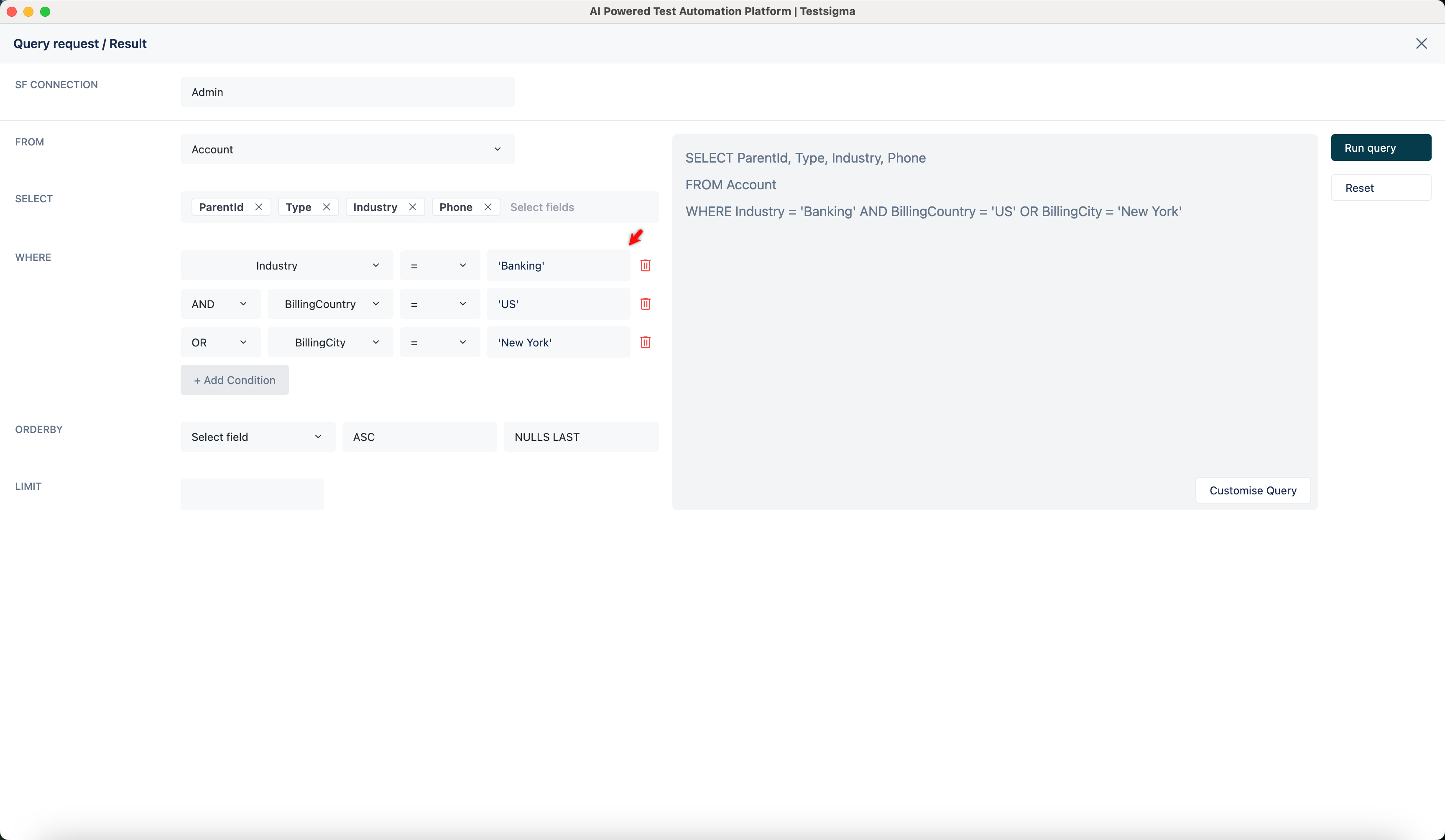Click the LIMIT input field

point(251,494)
